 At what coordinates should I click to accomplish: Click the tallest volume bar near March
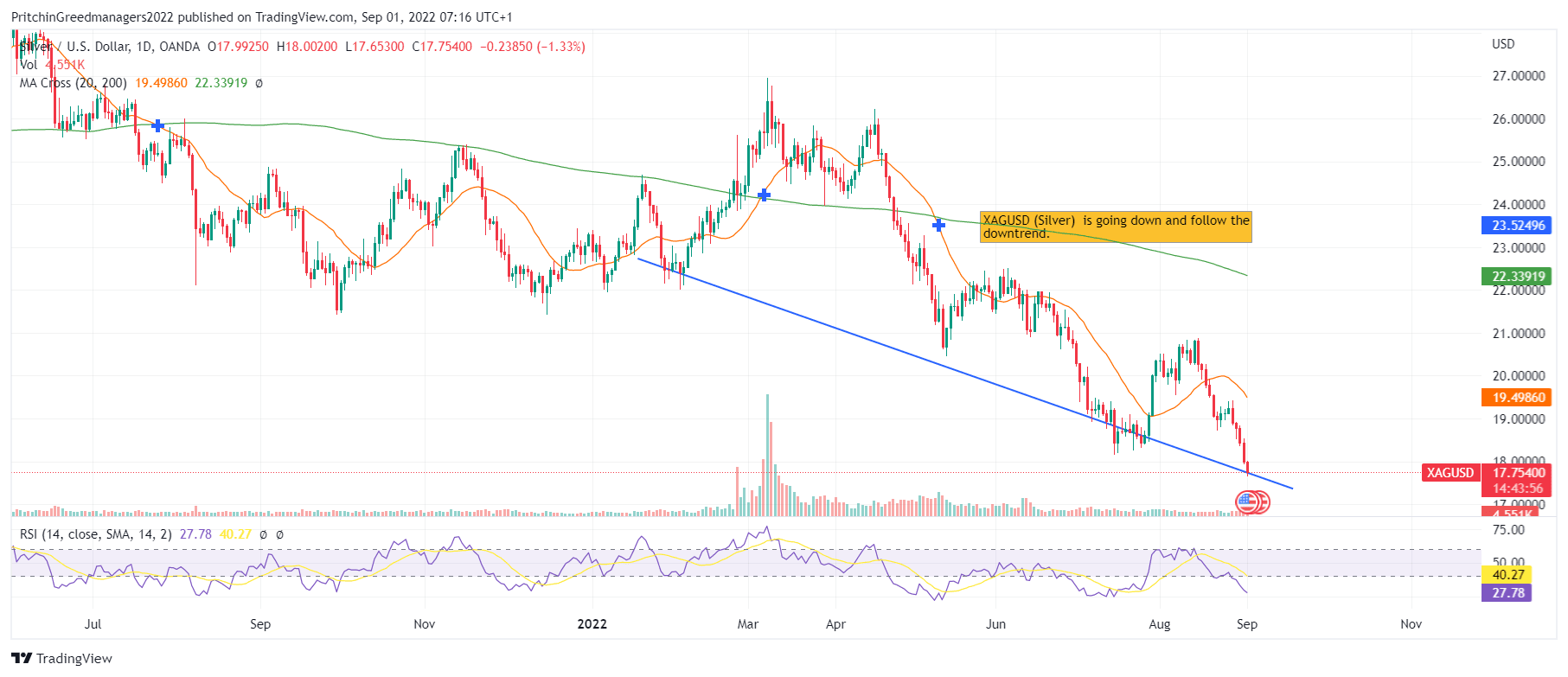coord(767,455)
